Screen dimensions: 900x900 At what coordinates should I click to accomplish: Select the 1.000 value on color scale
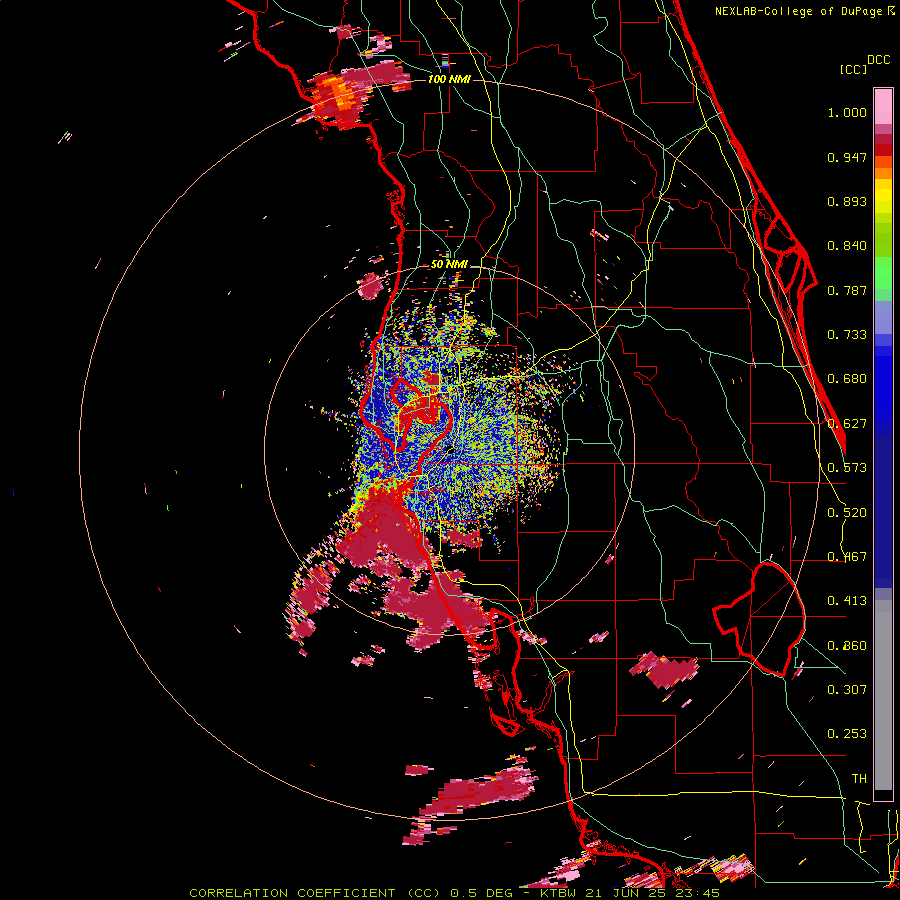click(847, 112)
